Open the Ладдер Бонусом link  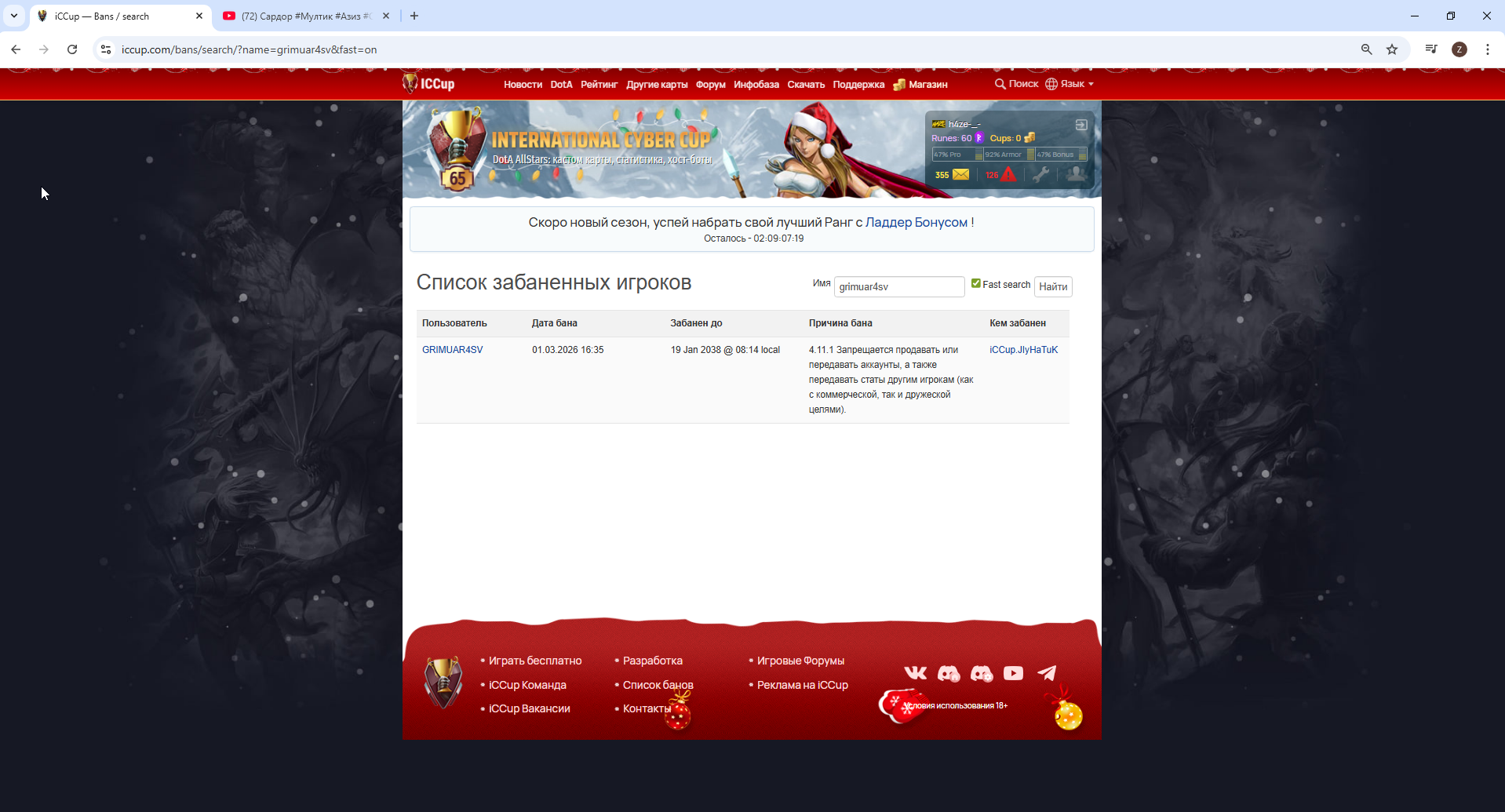916,222
